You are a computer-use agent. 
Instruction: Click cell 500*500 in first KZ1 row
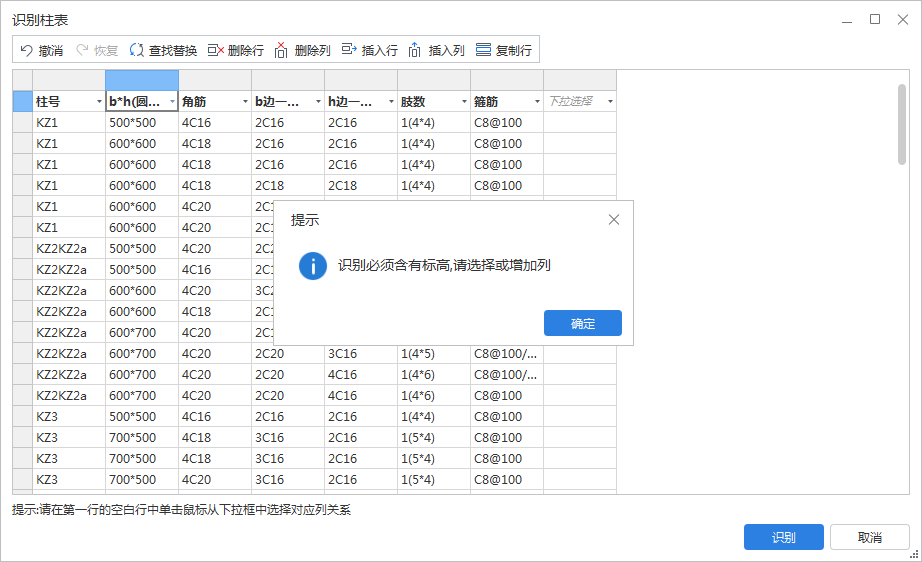[142, 123]
